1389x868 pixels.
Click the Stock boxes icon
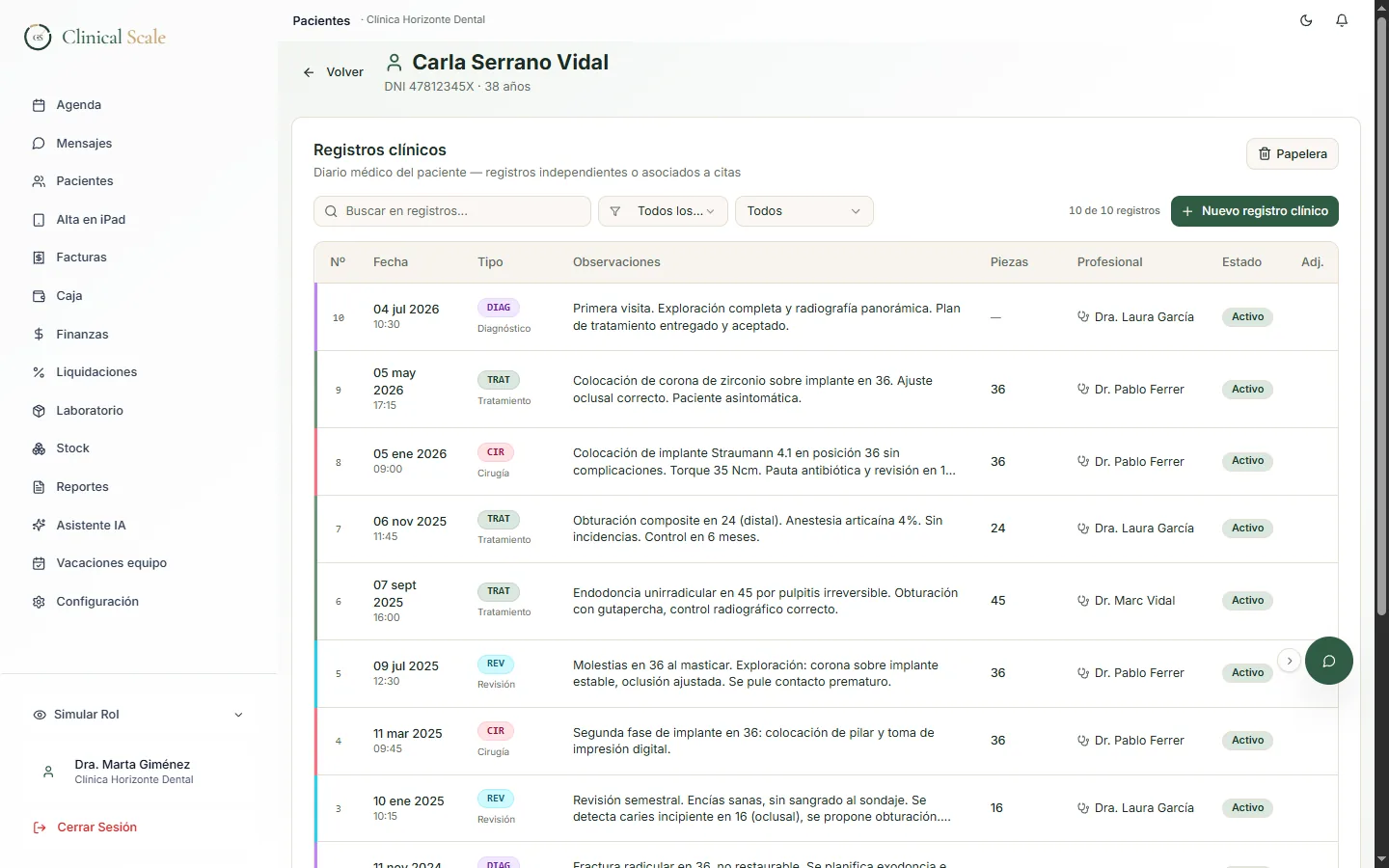pyautogui.click(x=39, y=448)
